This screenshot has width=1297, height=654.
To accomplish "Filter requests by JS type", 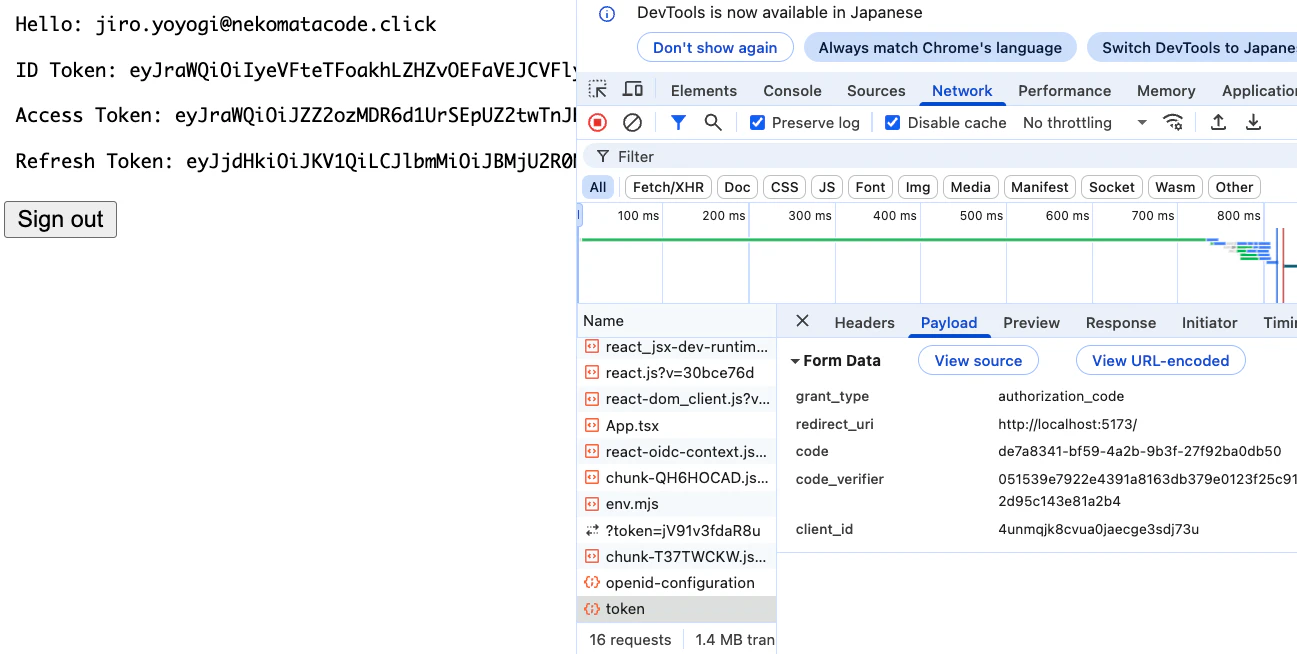I will click(826, 187).
